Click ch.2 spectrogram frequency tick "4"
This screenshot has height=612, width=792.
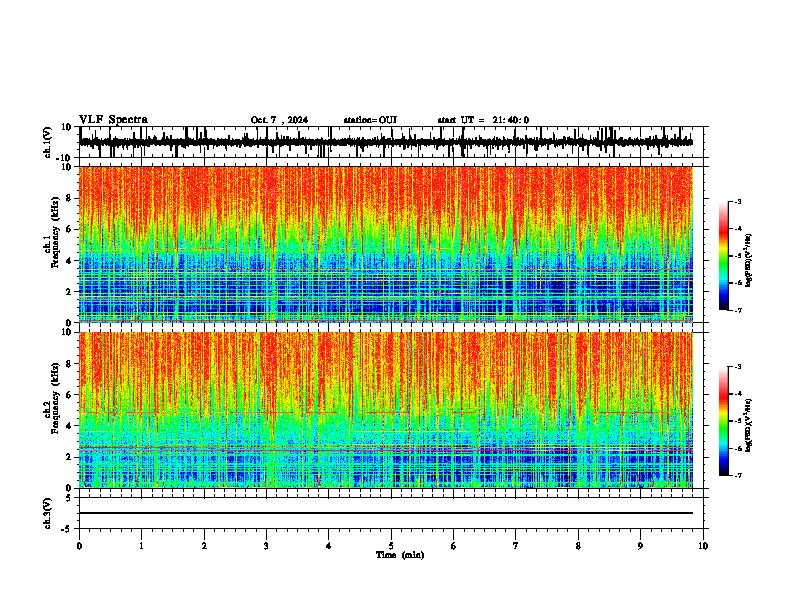[x=70, y=426]
